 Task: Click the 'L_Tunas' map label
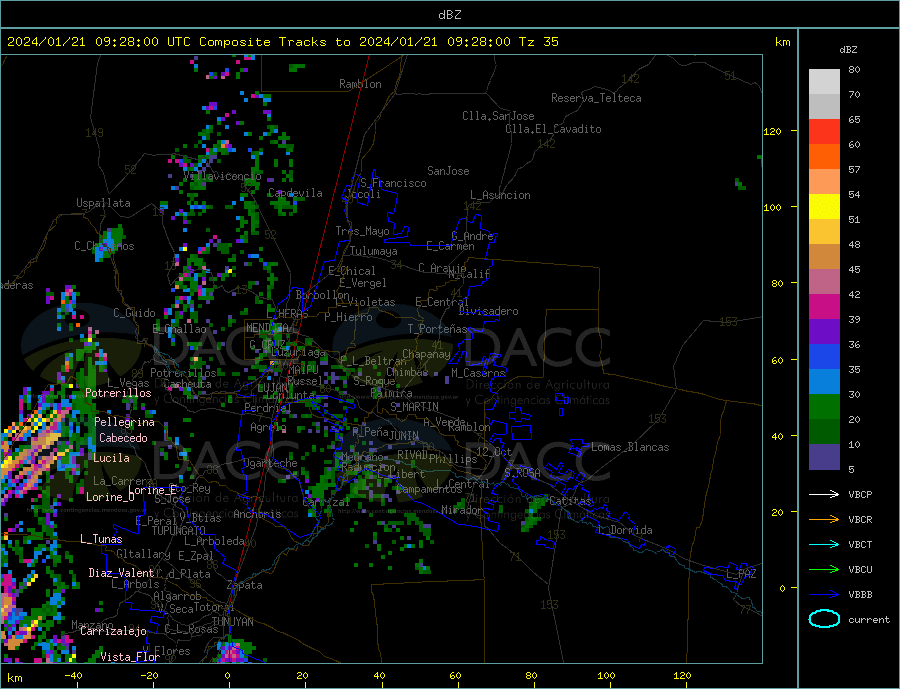click(101, 539)
